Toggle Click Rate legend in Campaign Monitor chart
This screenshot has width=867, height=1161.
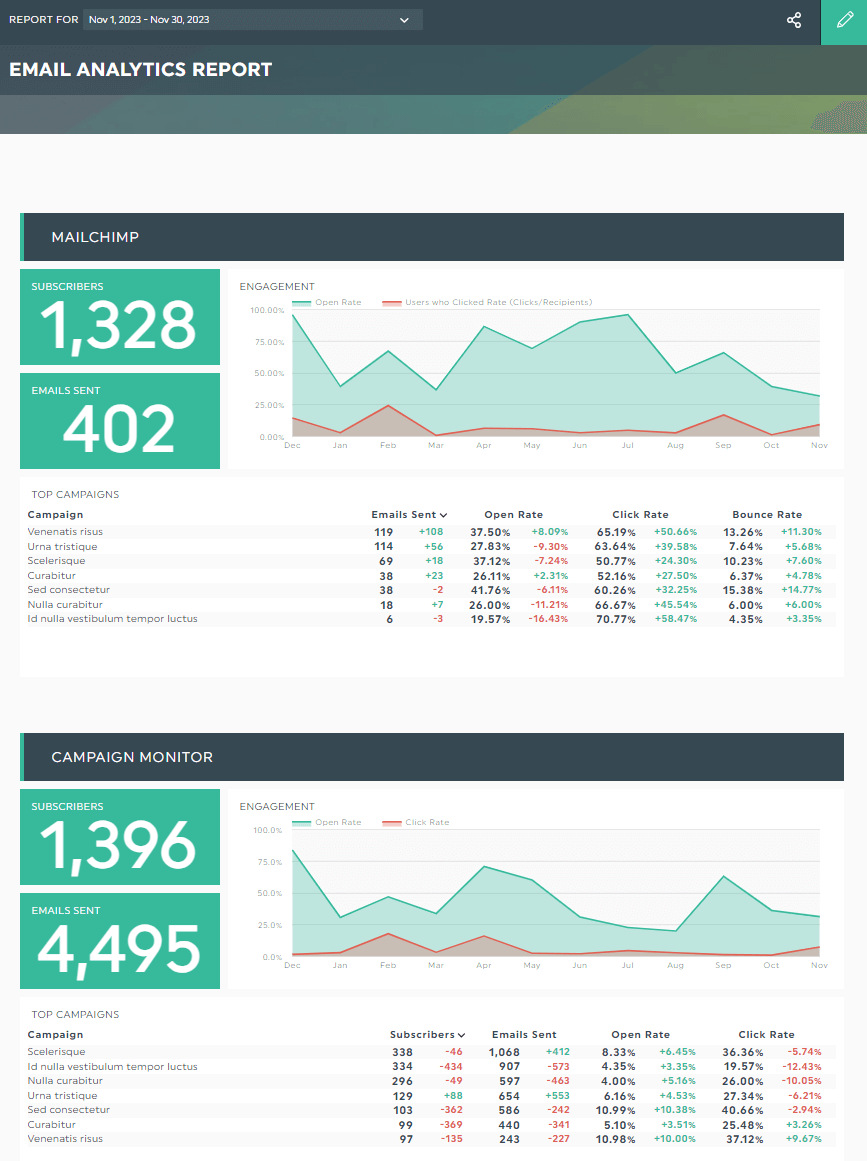415,822
